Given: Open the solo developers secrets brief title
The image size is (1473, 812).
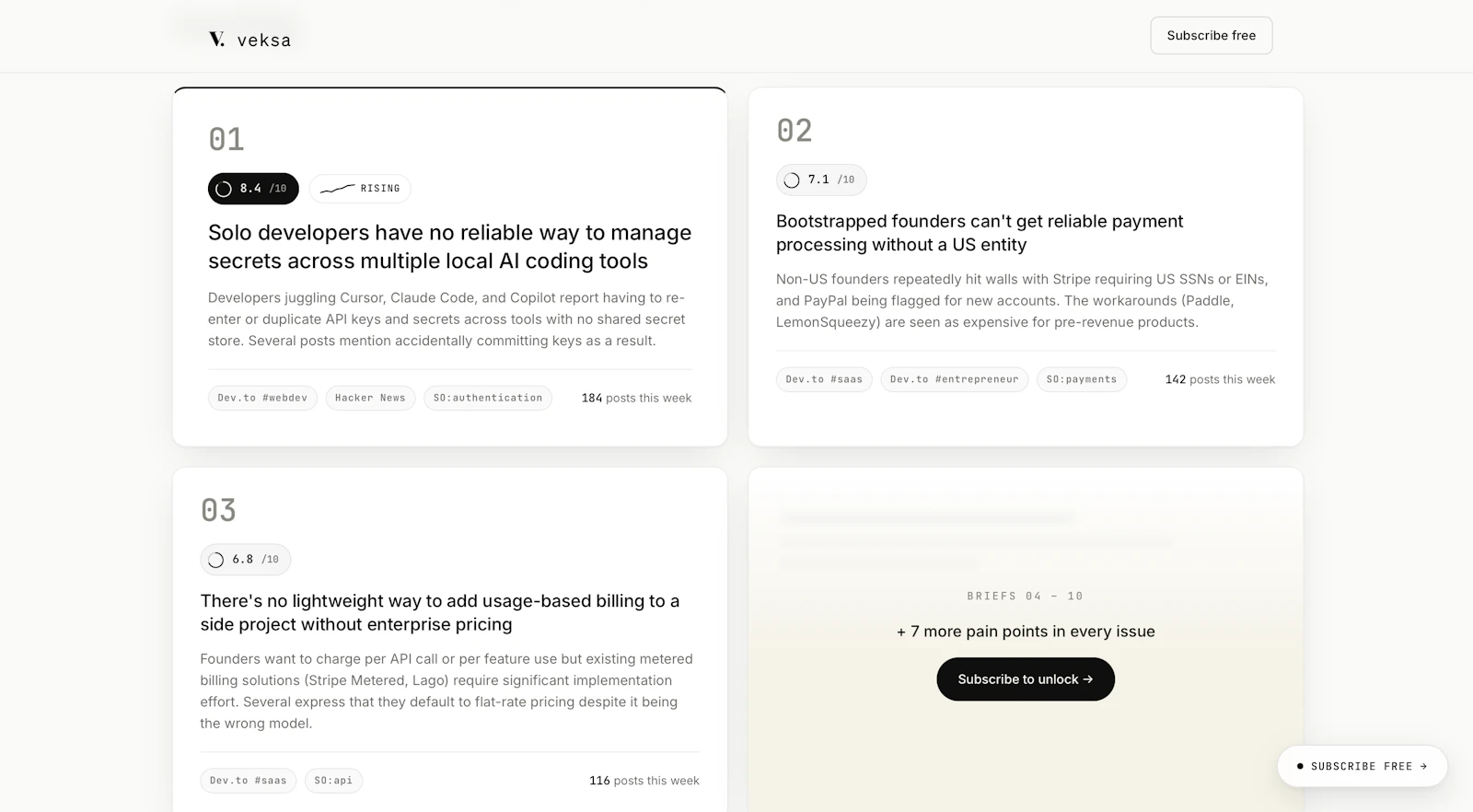Looking at the screenshot, I should point(449,247).
